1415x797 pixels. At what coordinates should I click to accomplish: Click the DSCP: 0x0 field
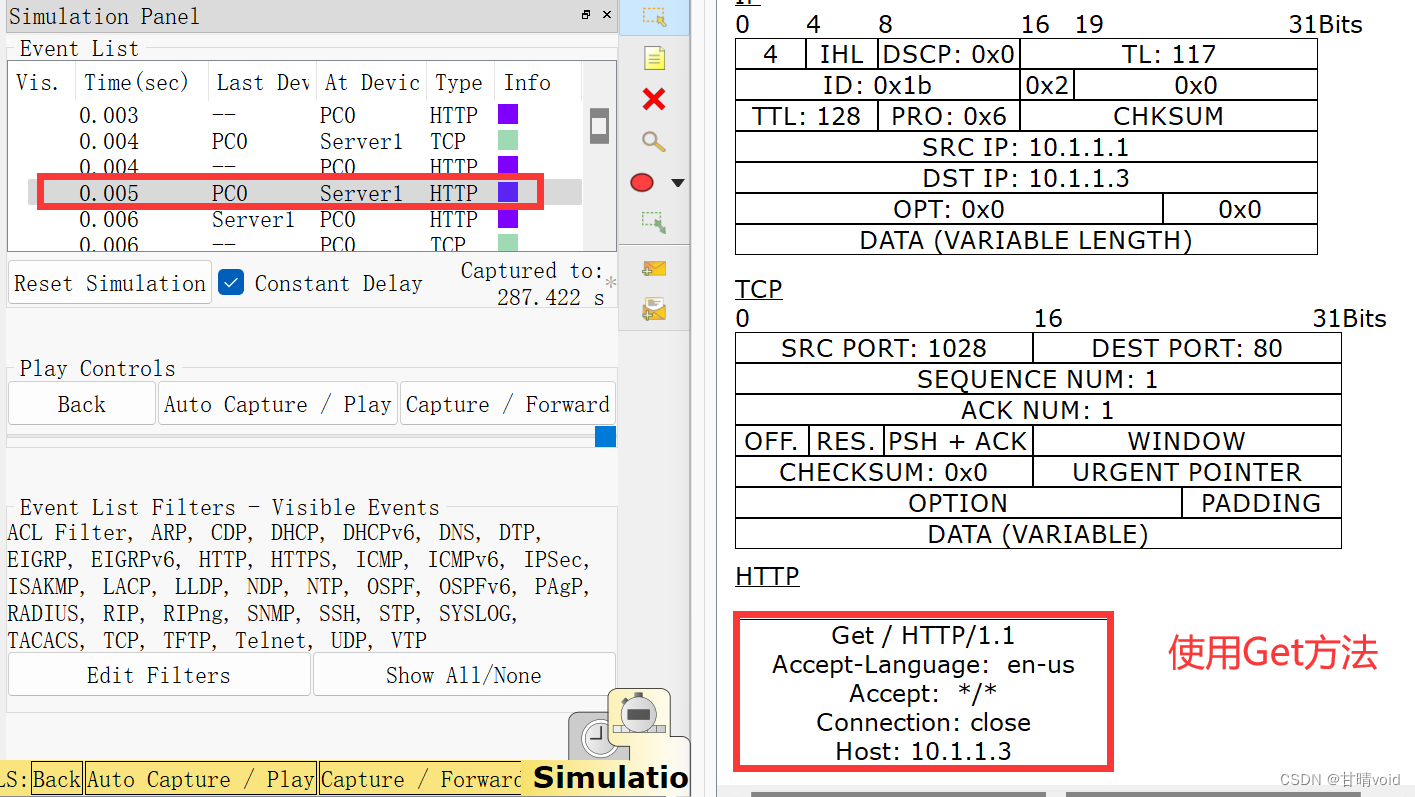click(x=949, y=54)
